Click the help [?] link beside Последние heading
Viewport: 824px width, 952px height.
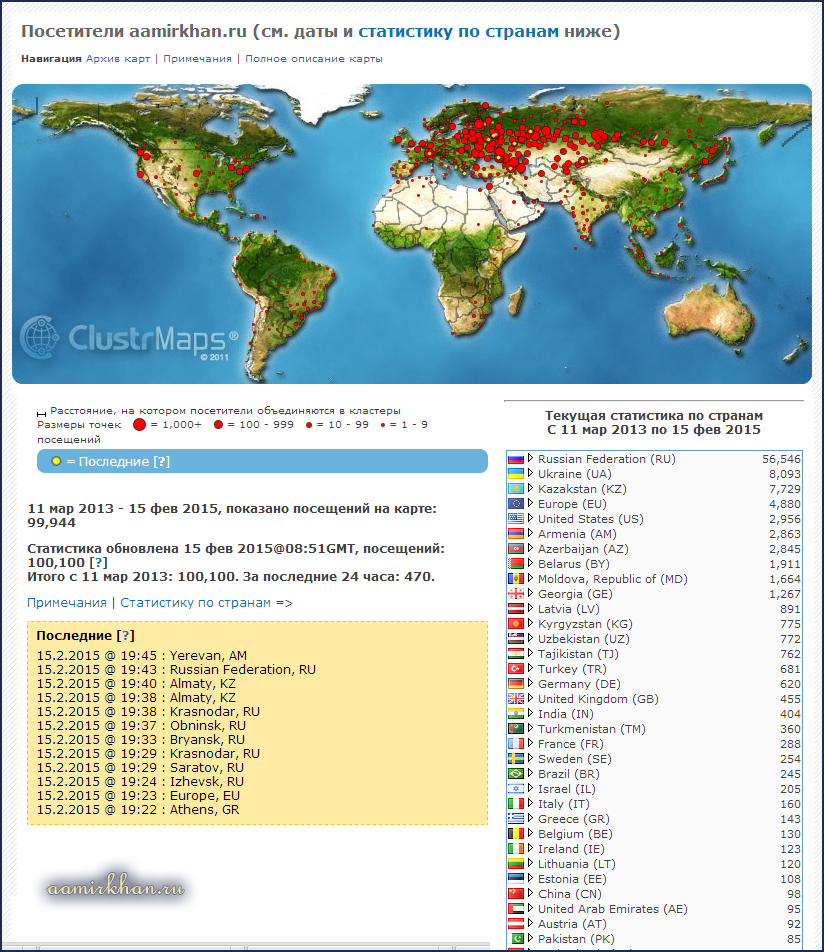126,636
